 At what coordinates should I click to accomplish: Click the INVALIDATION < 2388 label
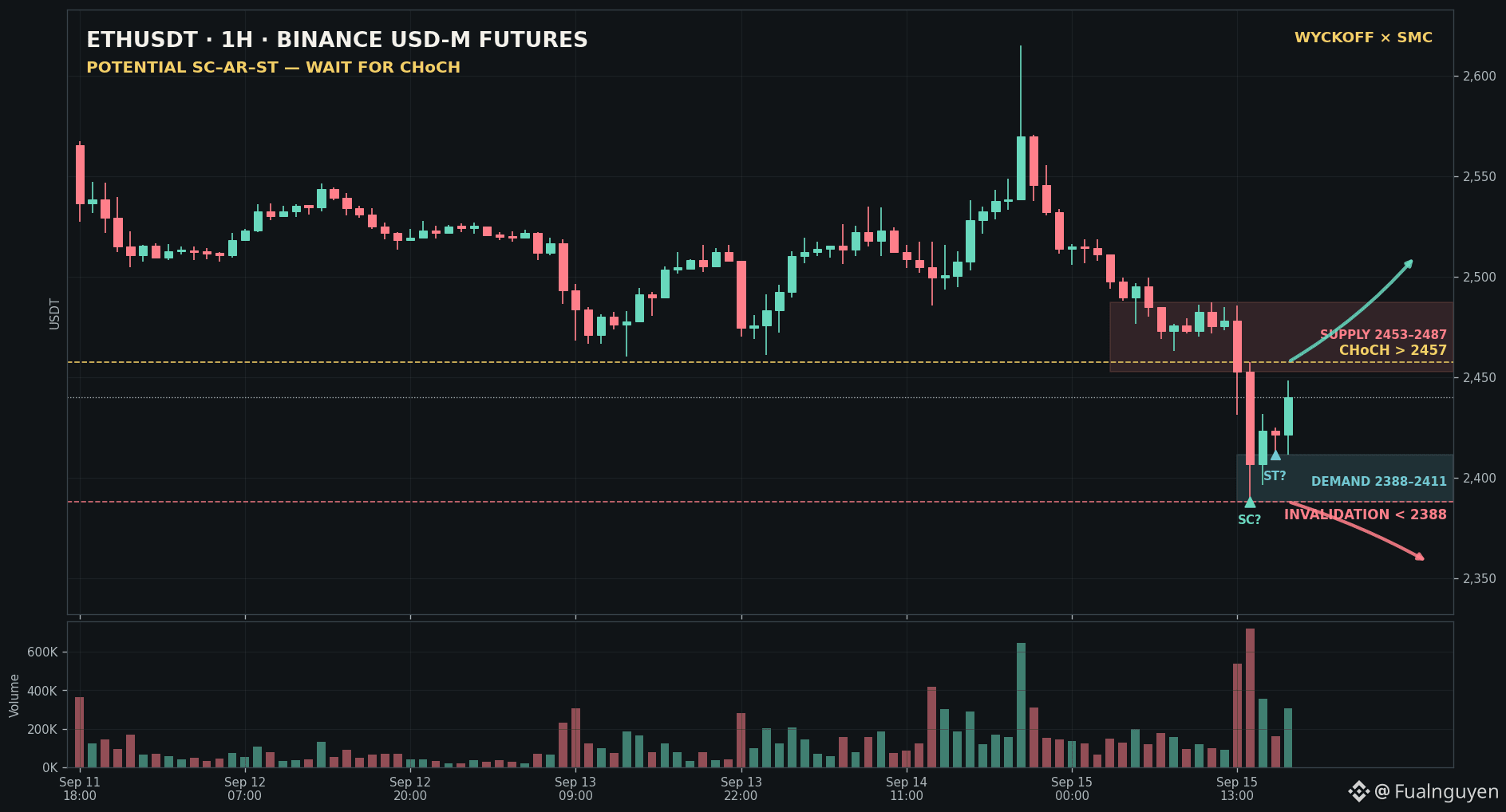(1365, 514)
